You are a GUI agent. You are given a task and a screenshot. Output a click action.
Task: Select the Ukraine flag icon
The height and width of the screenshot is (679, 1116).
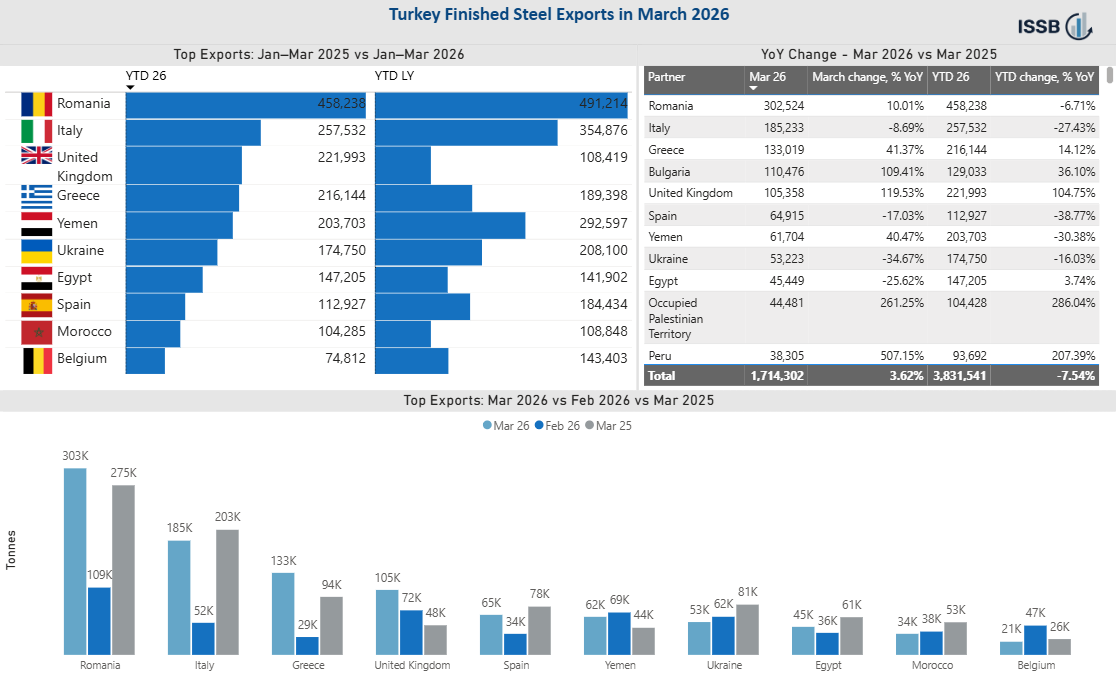click(36, 251)
